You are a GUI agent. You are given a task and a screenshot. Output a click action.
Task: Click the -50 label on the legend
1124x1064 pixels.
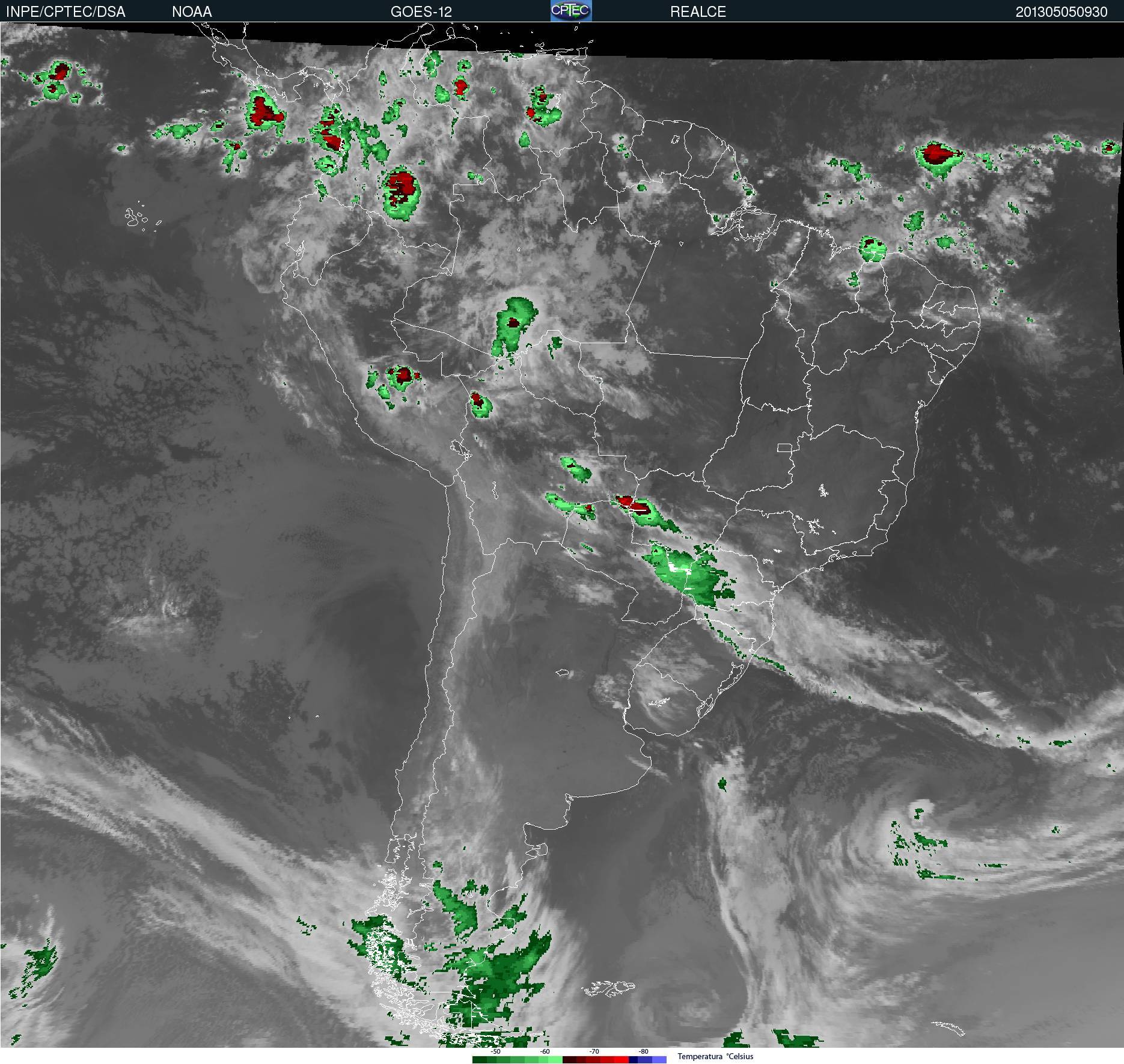coord(495,1052)
